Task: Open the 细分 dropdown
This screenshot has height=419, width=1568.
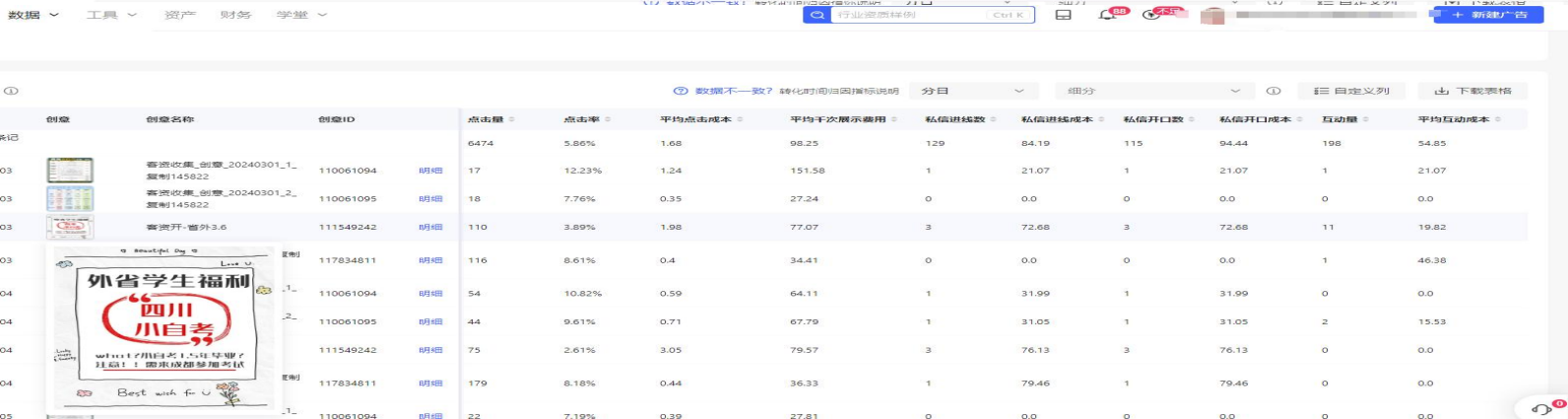Action: 1155,91
